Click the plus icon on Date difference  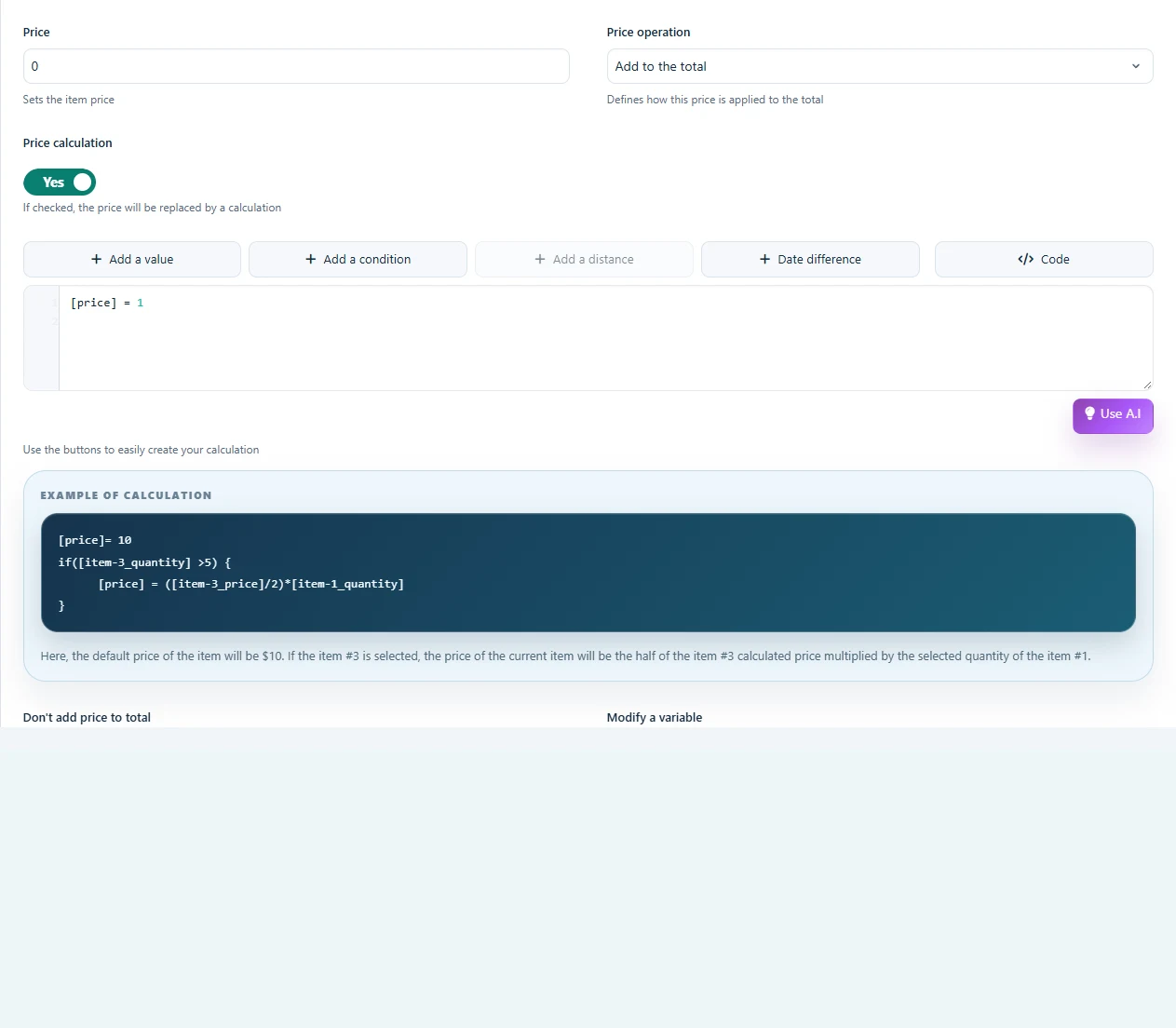[765, 260]
